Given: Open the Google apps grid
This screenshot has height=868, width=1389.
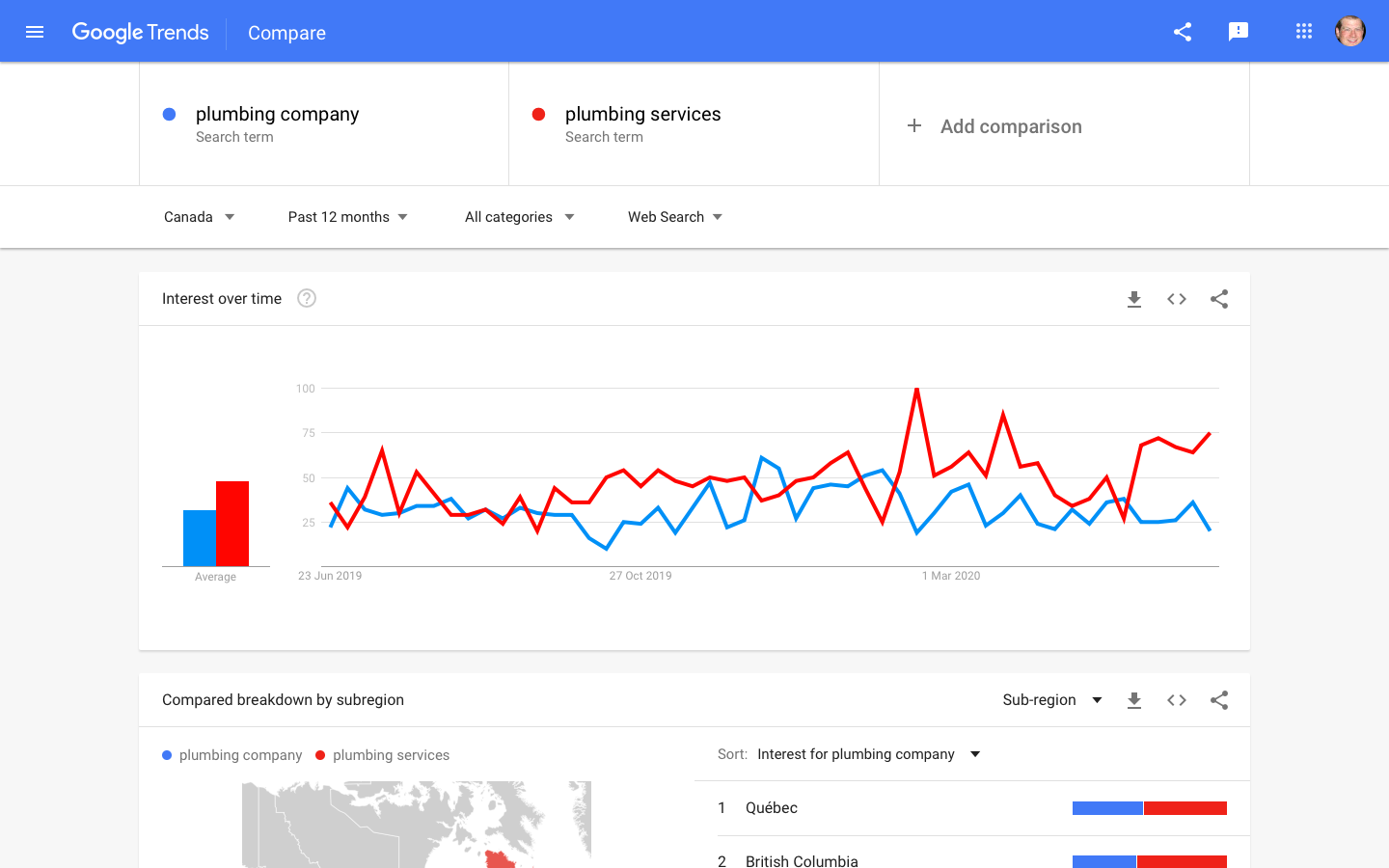Looking at the screenshot, I should click(1304, 32).
